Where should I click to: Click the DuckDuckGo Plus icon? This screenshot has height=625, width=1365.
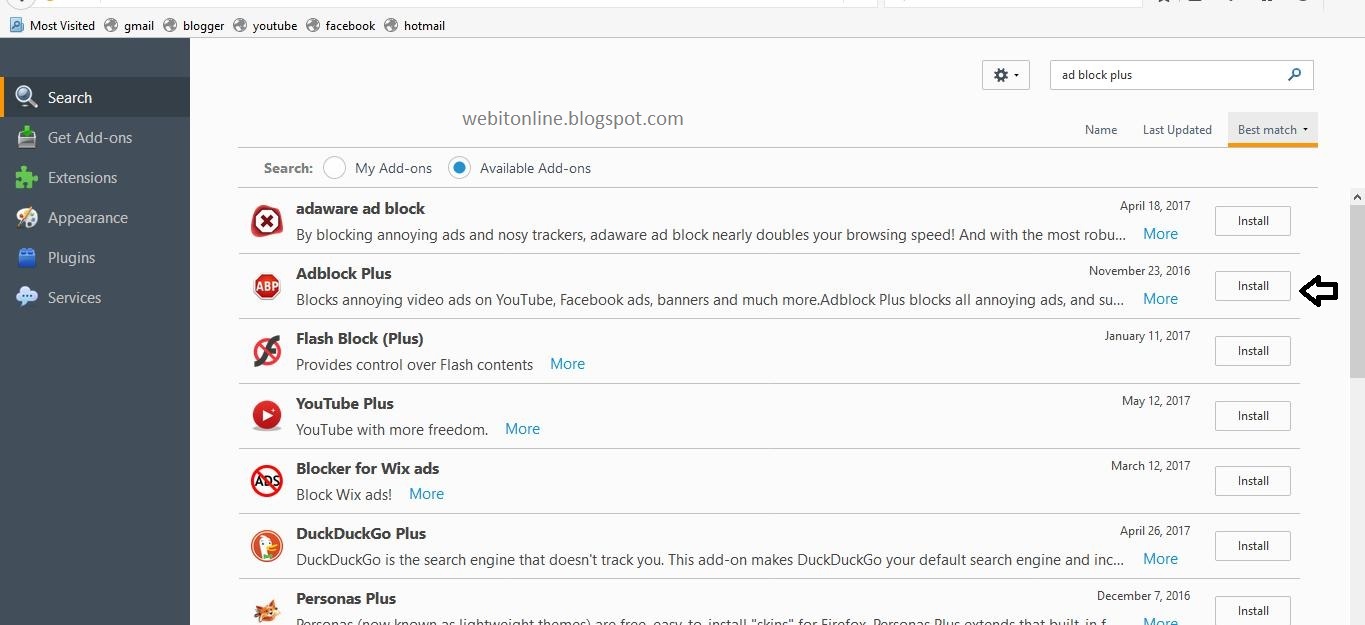click(267, 546)
